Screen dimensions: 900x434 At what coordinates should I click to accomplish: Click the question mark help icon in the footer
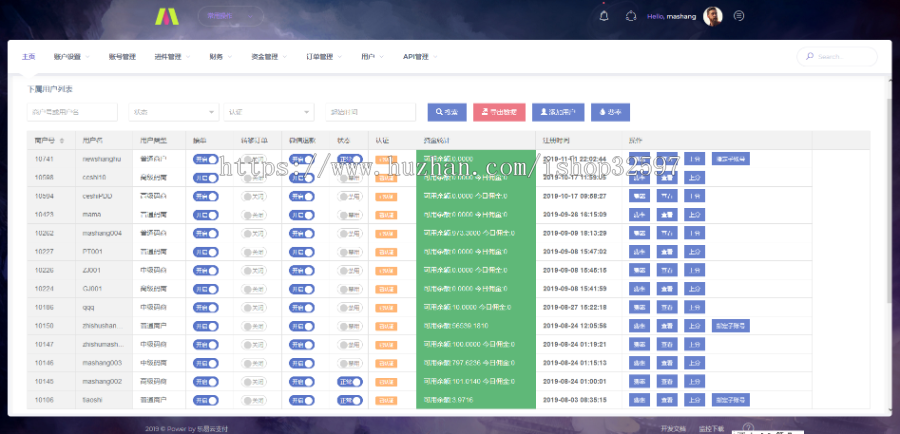[x=748, y=428]
